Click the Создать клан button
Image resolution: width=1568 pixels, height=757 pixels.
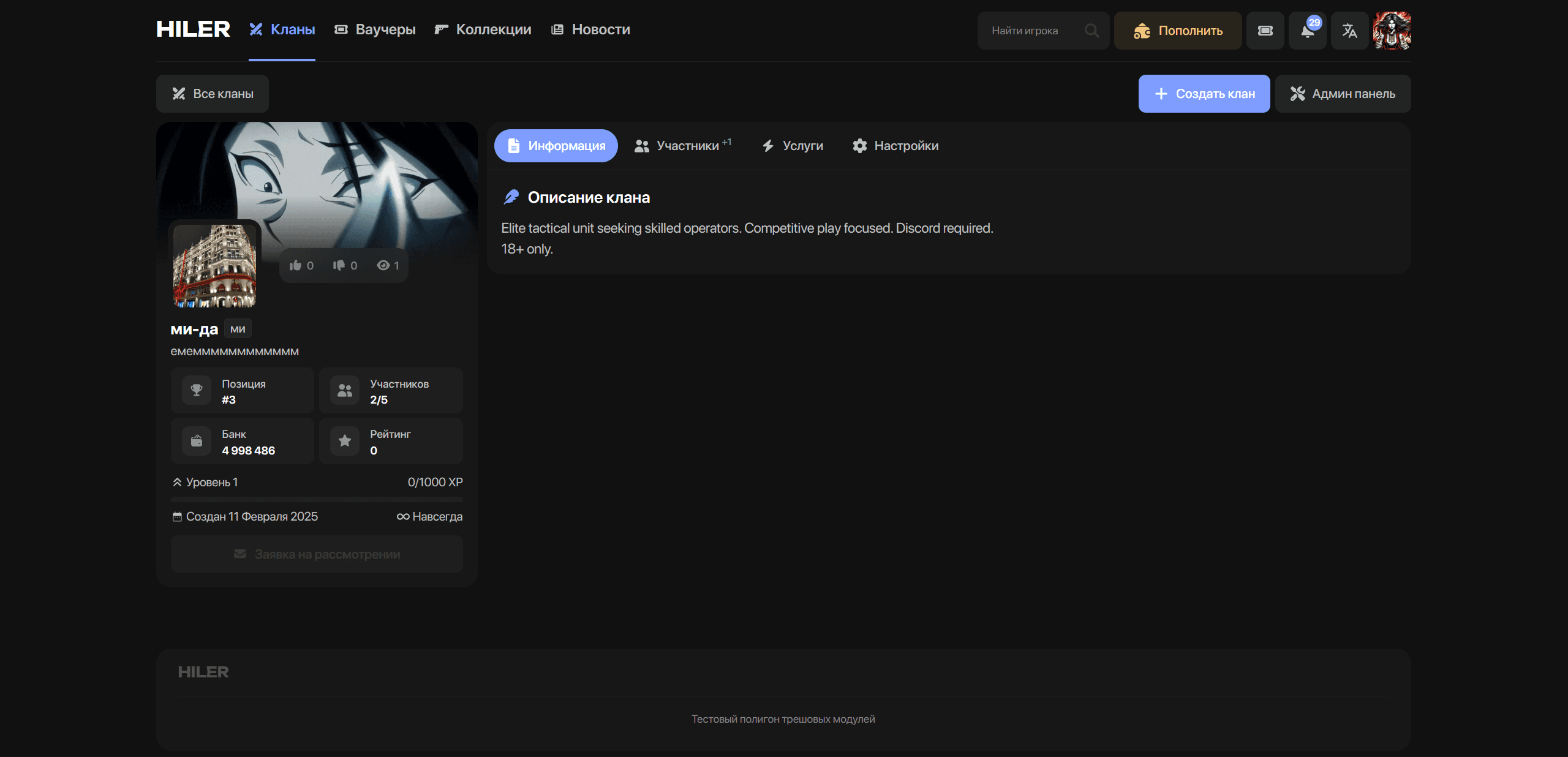pos(1204,94)
